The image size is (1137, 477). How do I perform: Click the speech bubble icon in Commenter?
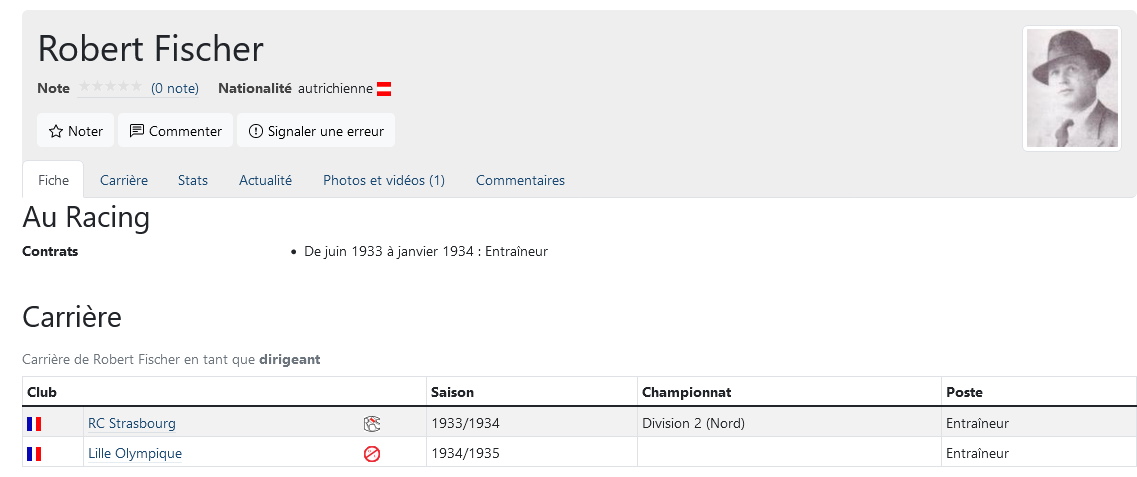point(136,131)
